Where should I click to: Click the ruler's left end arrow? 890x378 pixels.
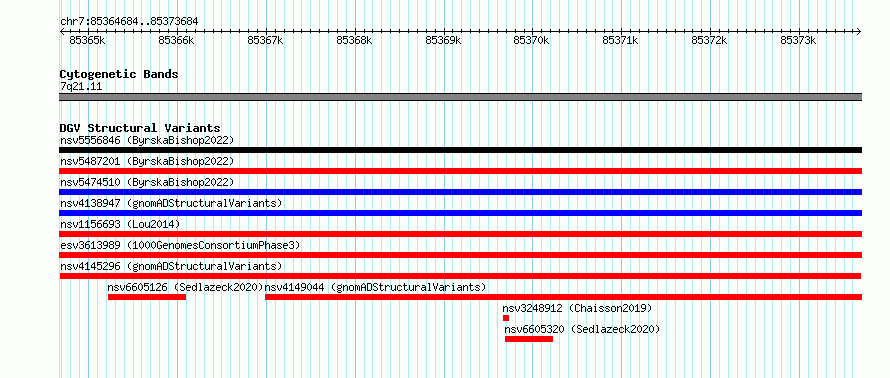point(62,31)
